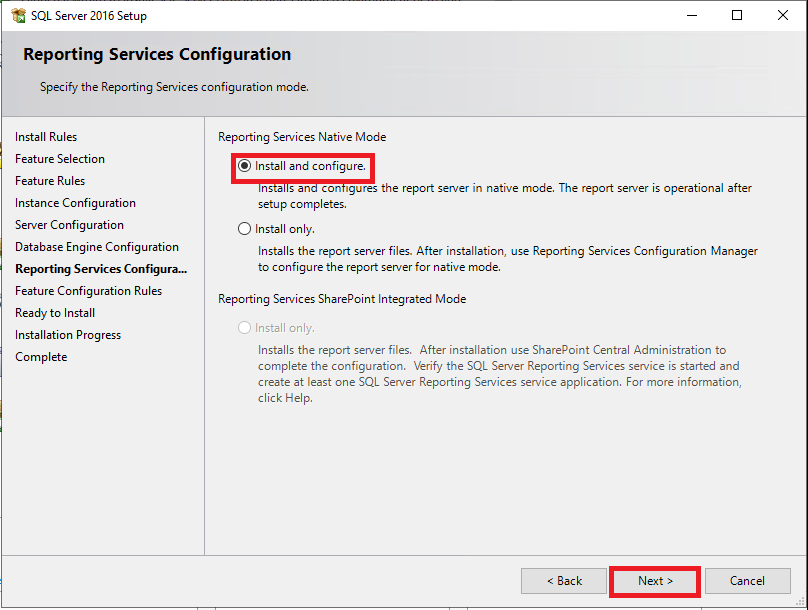Maximize the SQL Server 2016 Setup window

point(737,15)
